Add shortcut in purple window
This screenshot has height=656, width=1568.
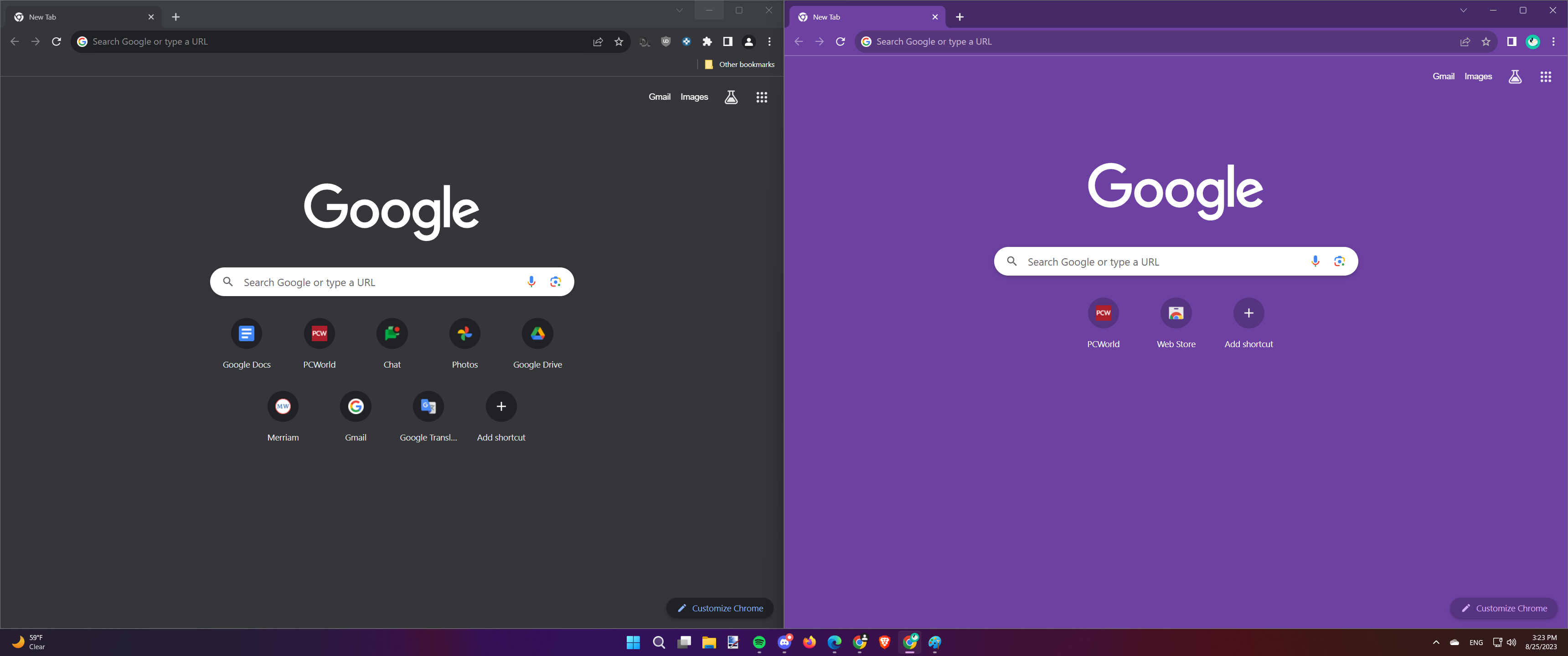pos(1248,323)
